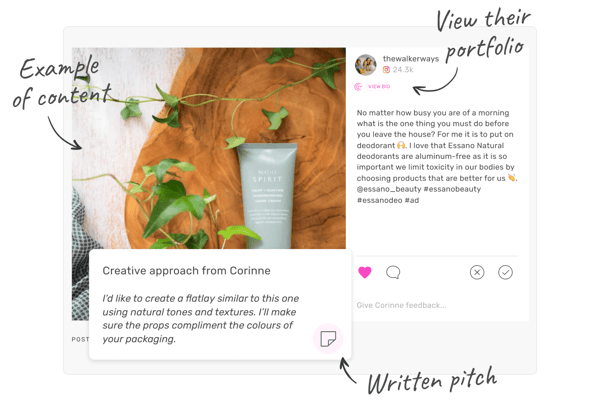This screenshot has height=401, width=600.
Task: Select the Creative approach from Corinne heading
Action: click(186, 271)
